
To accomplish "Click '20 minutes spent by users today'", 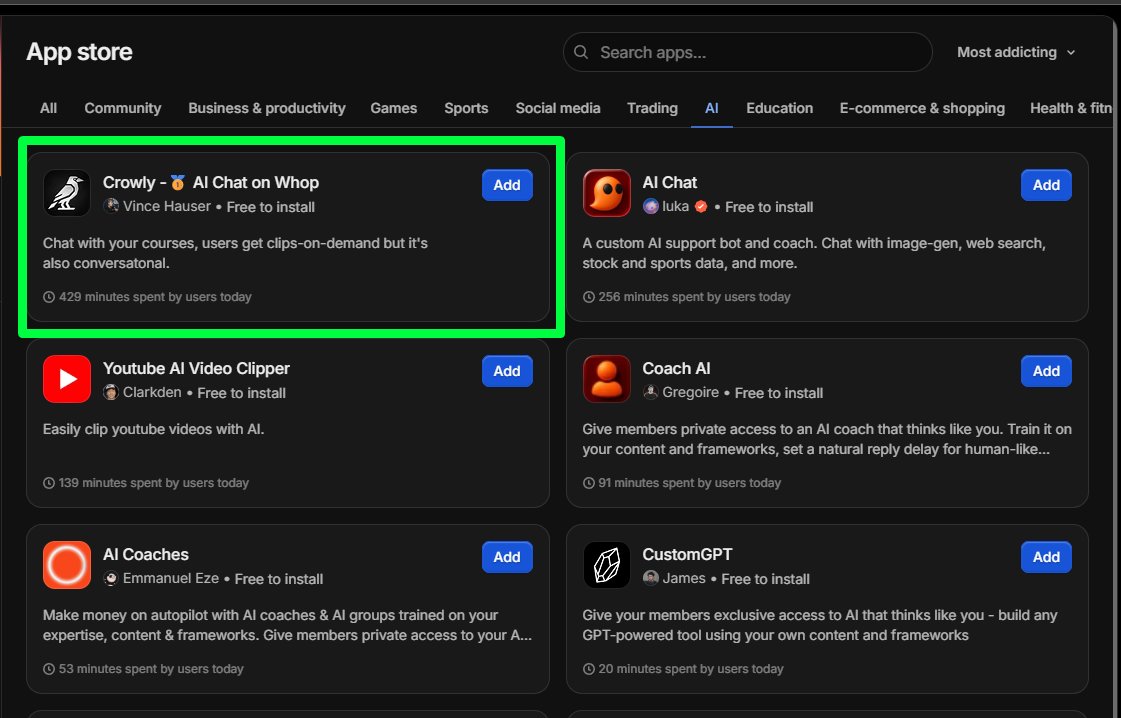I will pyautogui.click(x=691, y=669).
